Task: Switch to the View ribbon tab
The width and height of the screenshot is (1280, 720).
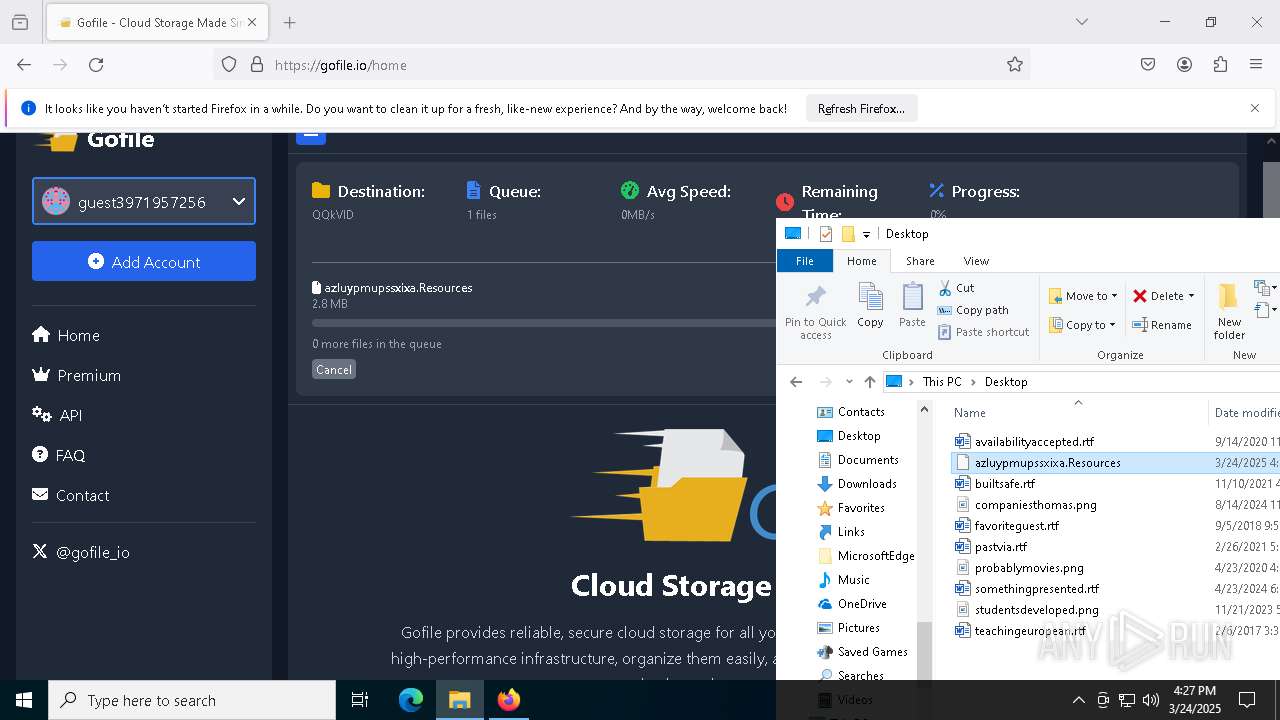Action: click(976, 261)
